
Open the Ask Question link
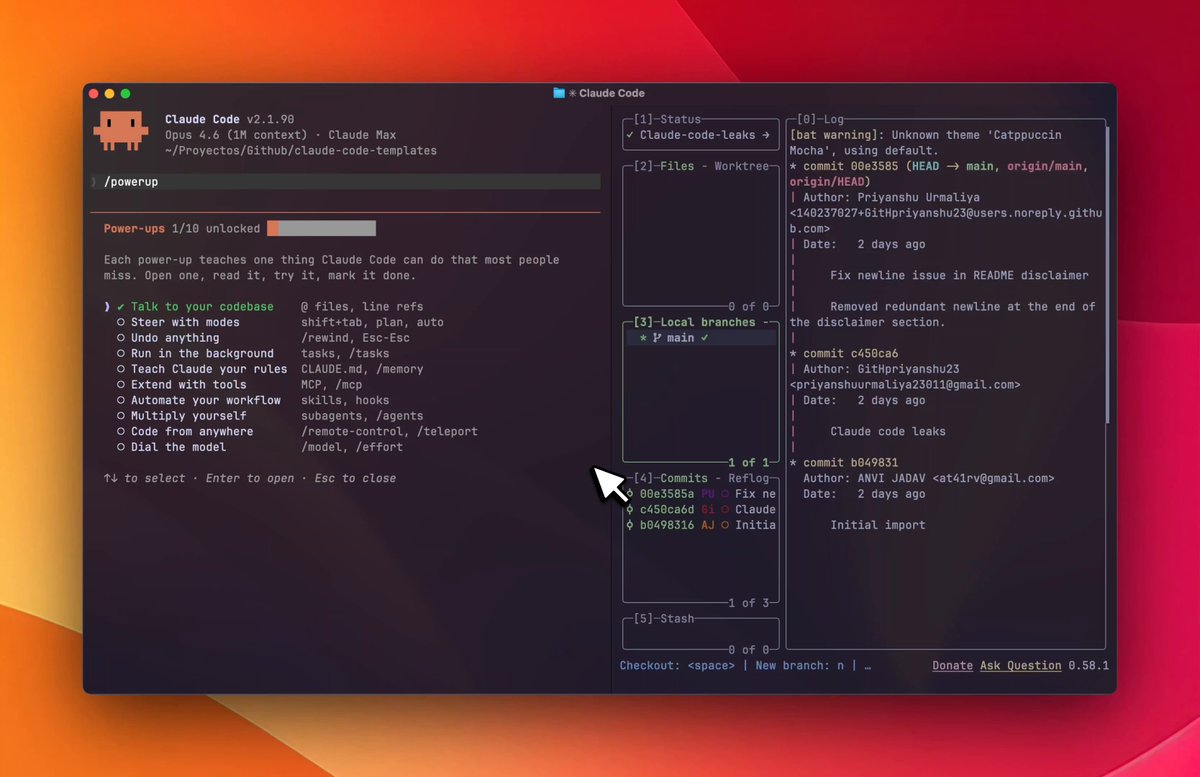1021,666
